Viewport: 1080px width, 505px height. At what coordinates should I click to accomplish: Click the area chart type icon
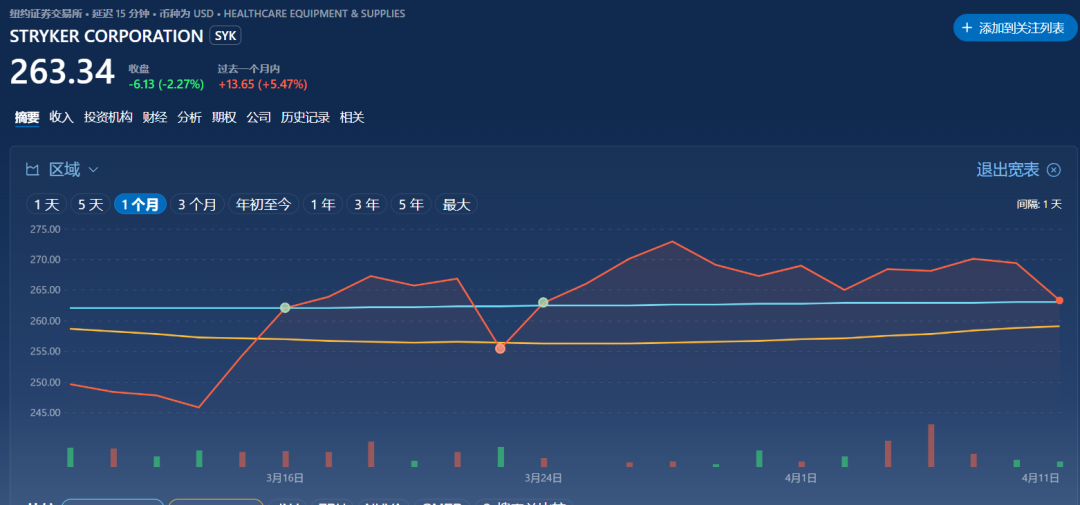click(x=32, y=169)
